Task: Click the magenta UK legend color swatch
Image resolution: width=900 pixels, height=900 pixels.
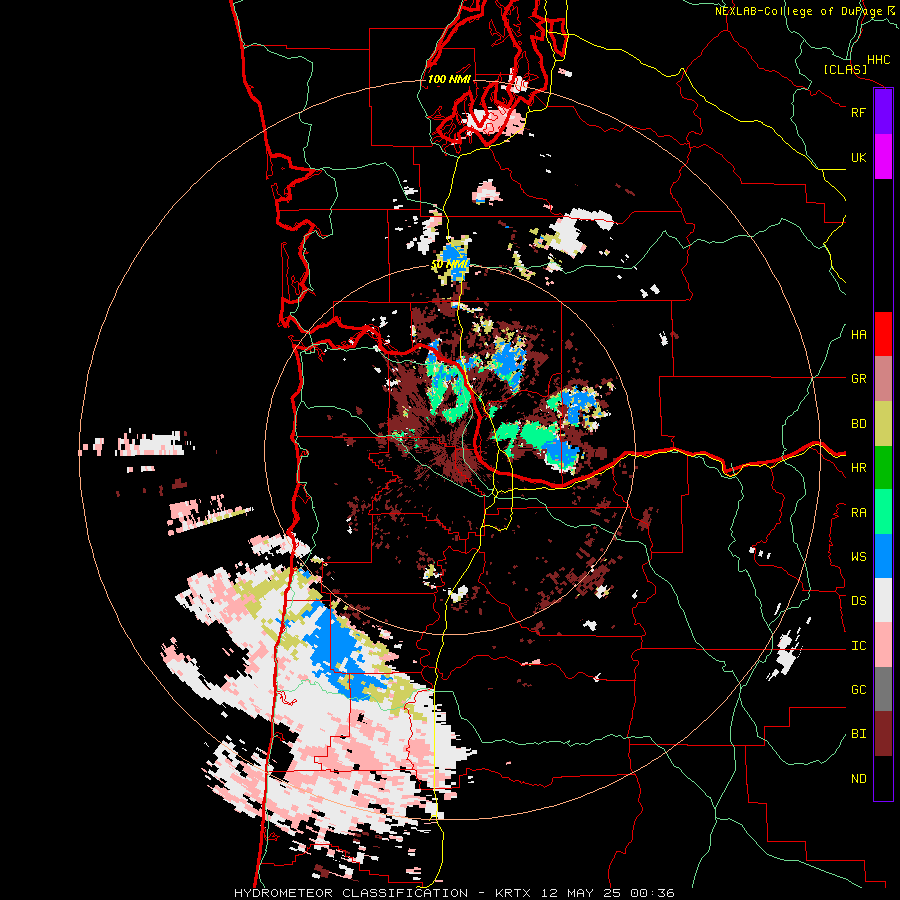Action: point(883,157)
